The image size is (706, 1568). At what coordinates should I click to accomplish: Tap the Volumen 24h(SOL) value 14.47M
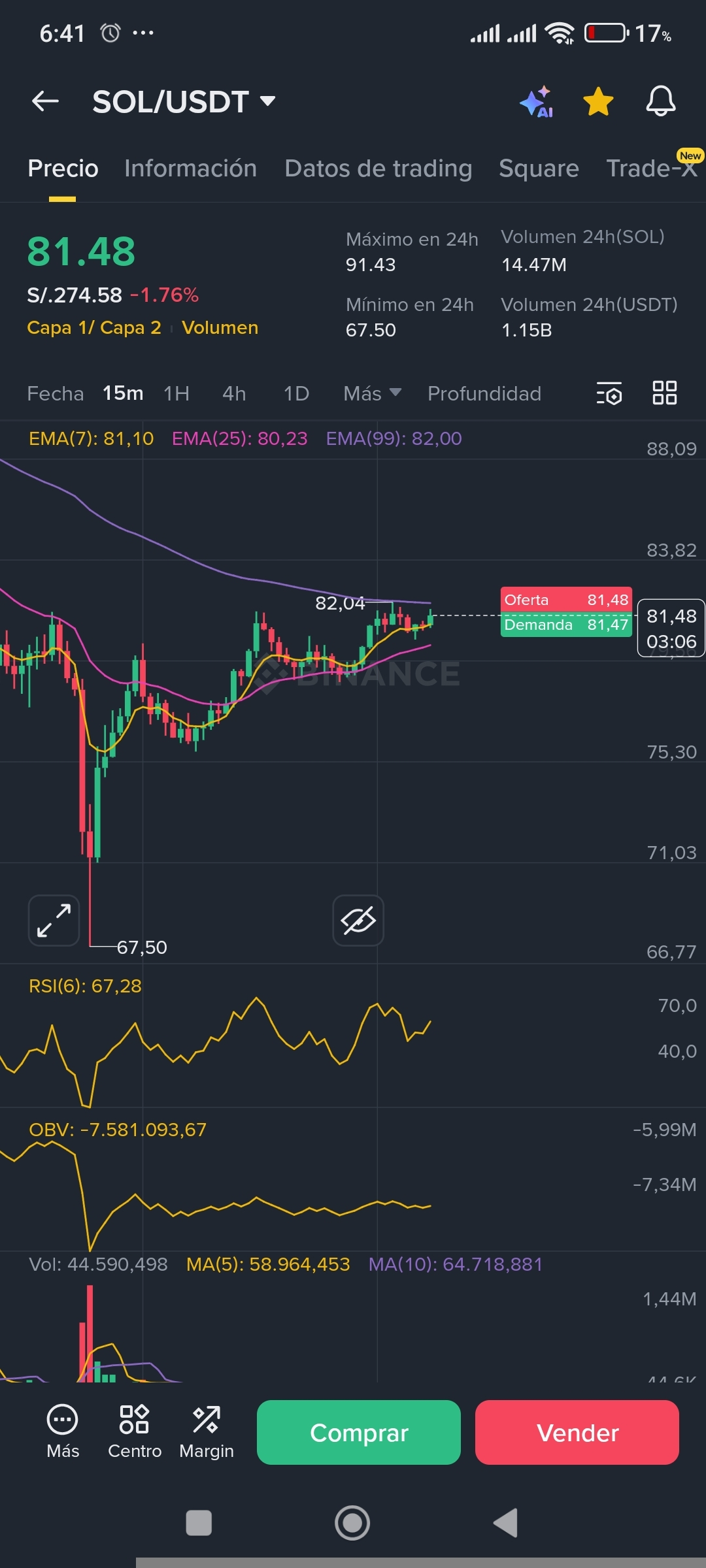[534, 265]
